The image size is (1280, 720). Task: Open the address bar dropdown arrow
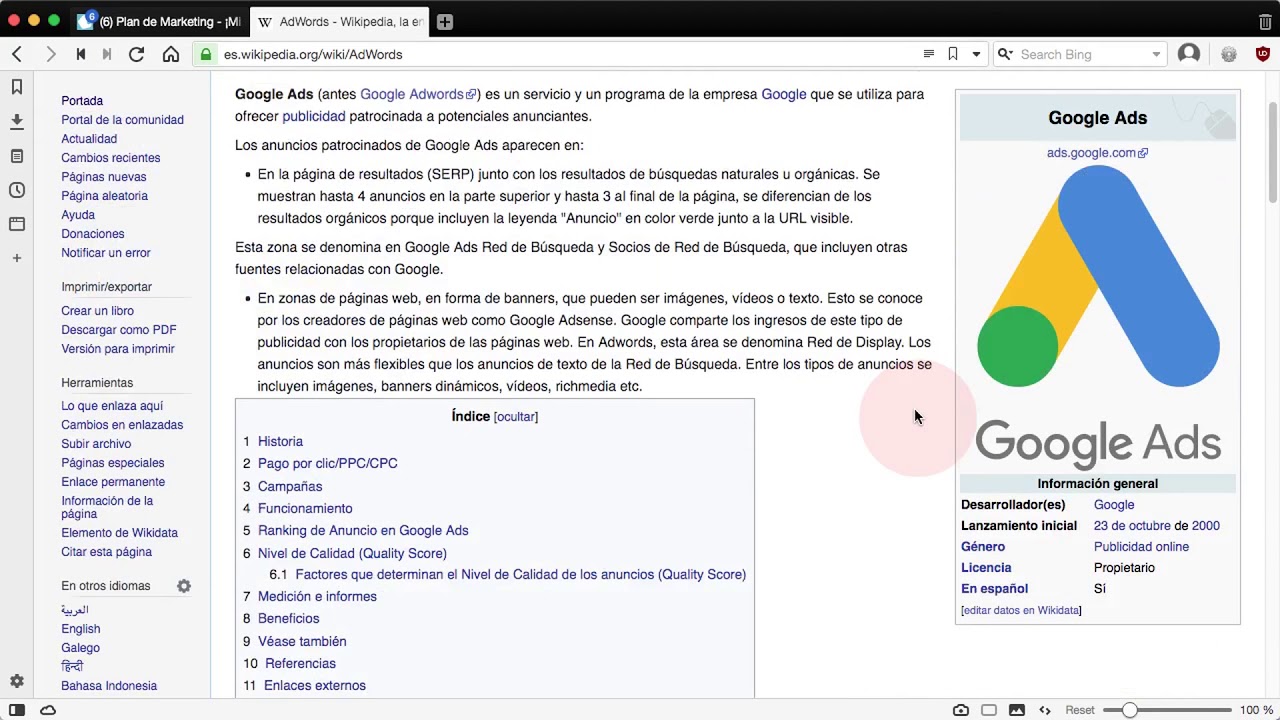[x=976, y=54]
